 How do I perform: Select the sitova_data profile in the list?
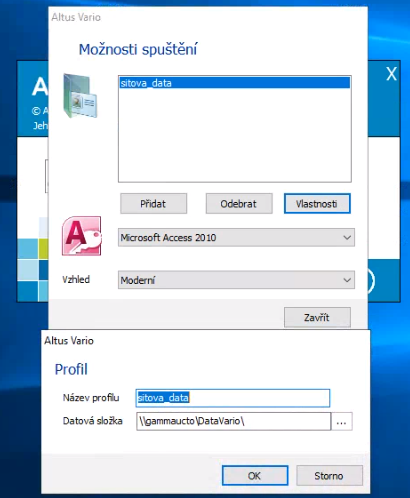(235, 83)
